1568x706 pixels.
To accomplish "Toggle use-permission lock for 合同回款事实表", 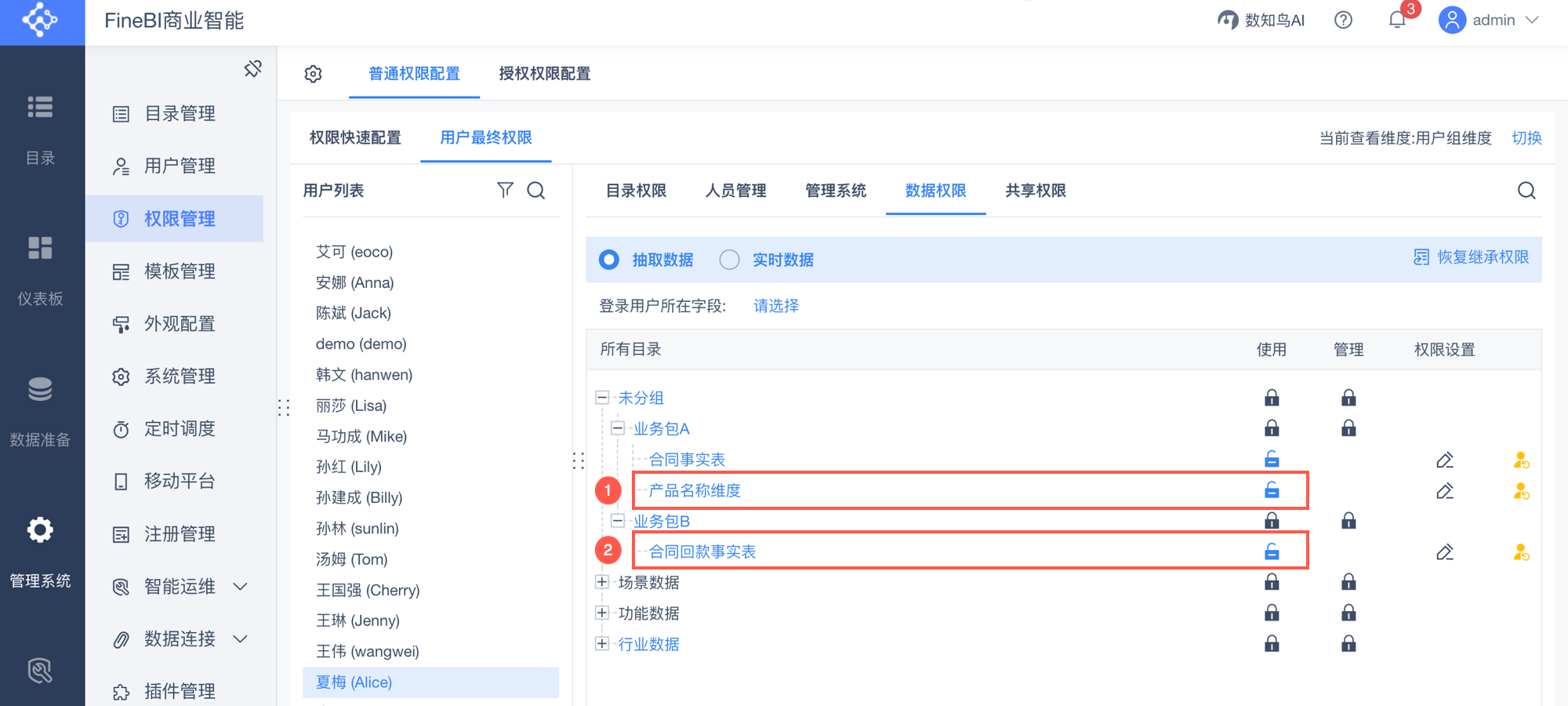I will point(1272,552).
